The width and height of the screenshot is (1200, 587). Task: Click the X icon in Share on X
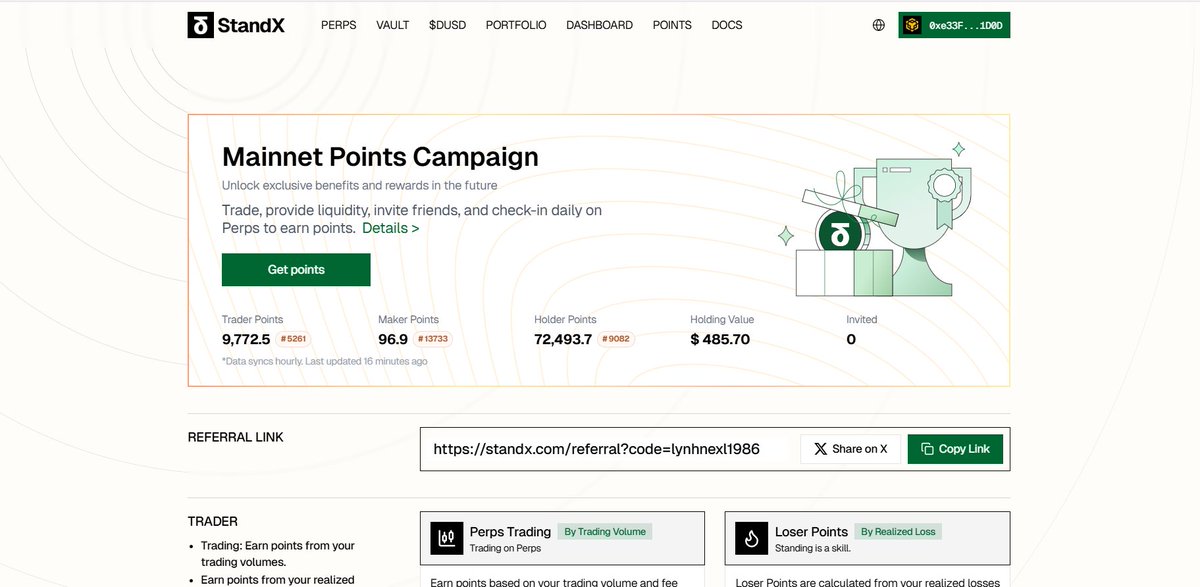tap(822, 448)
